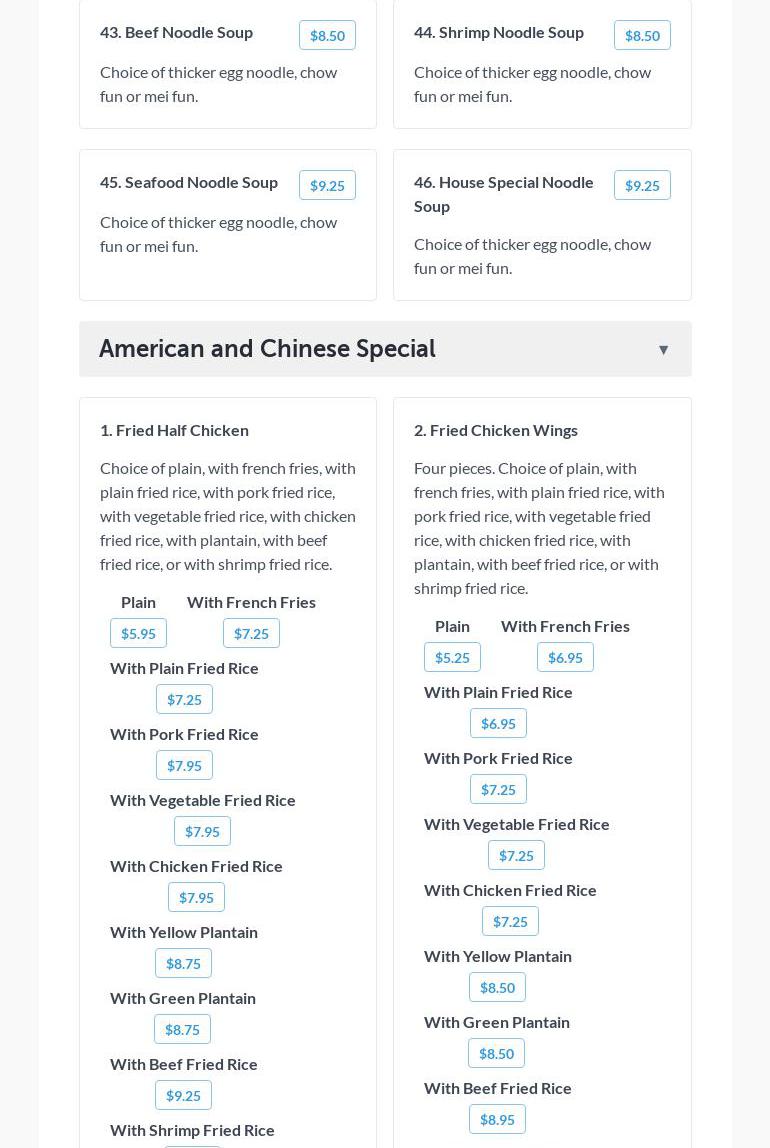Pick Half Chicken With Pork Fried Rice price
Viewport: 770px width, 1148px height.
point(184,766)
